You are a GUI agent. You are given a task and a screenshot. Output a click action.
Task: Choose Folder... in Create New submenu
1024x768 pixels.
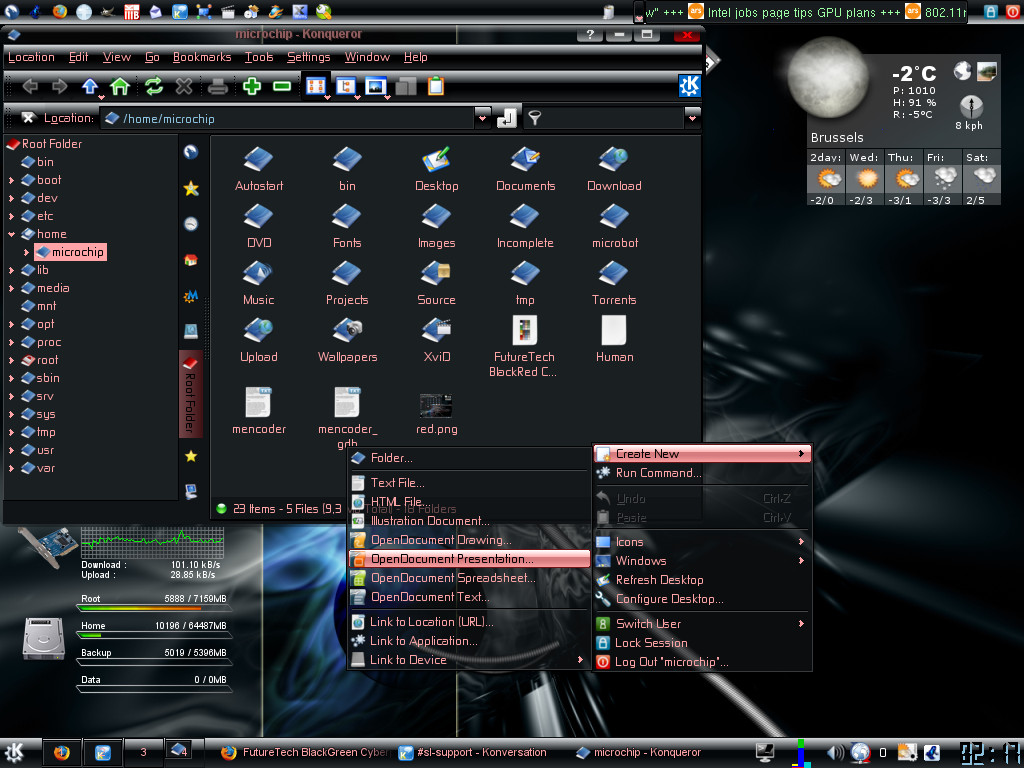click(x=469, y=458)
